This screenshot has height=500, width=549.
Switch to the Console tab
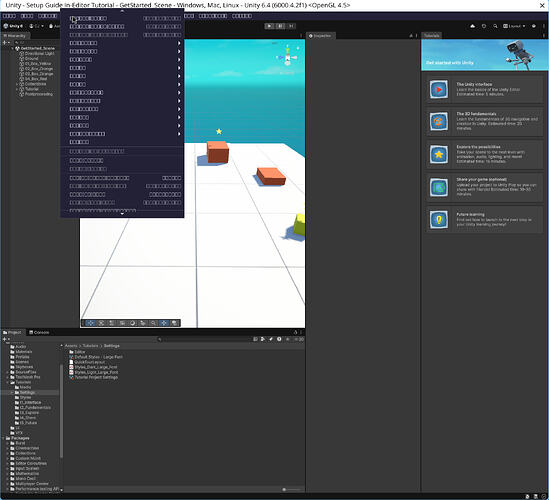click(x=39, y=332)
